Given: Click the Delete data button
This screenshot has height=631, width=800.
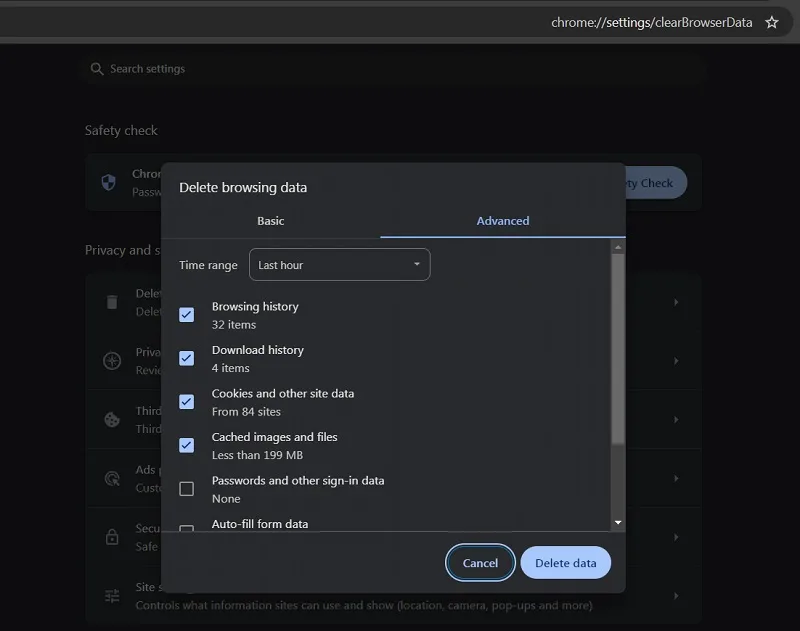Looking at the screenshot, I should tap(565, 563).
